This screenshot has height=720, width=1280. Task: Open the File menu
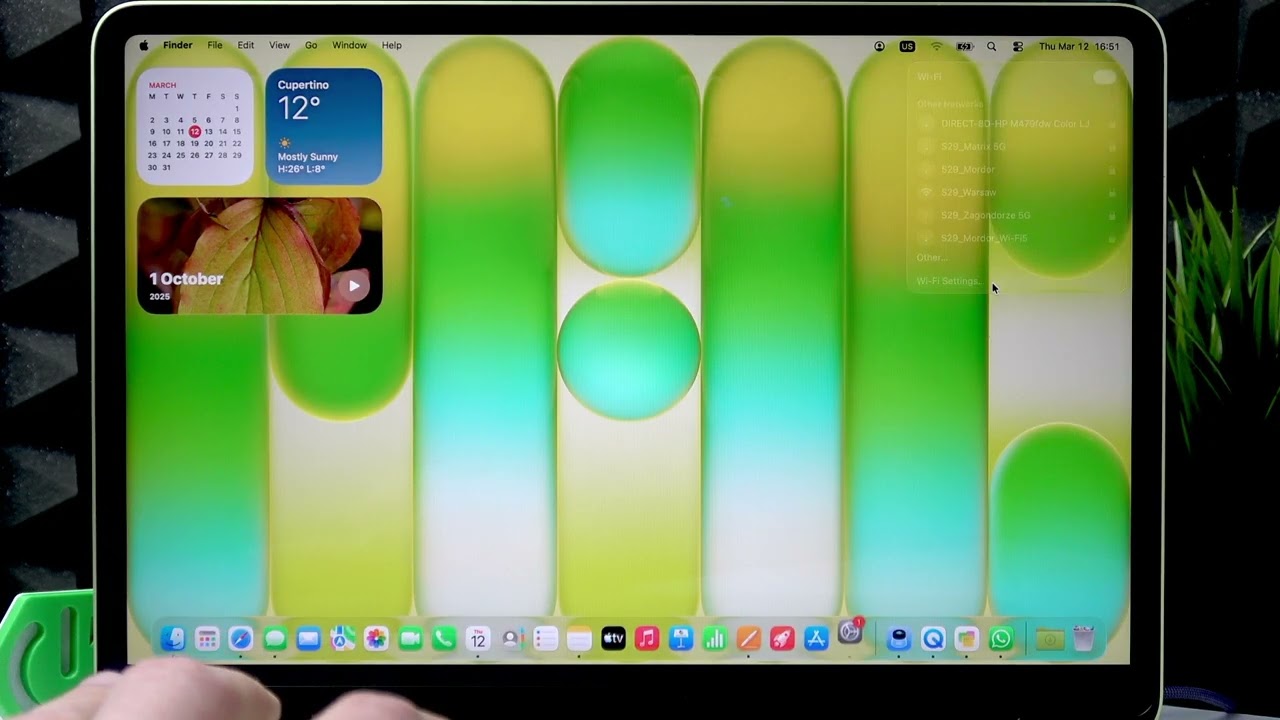pos(215,45)
